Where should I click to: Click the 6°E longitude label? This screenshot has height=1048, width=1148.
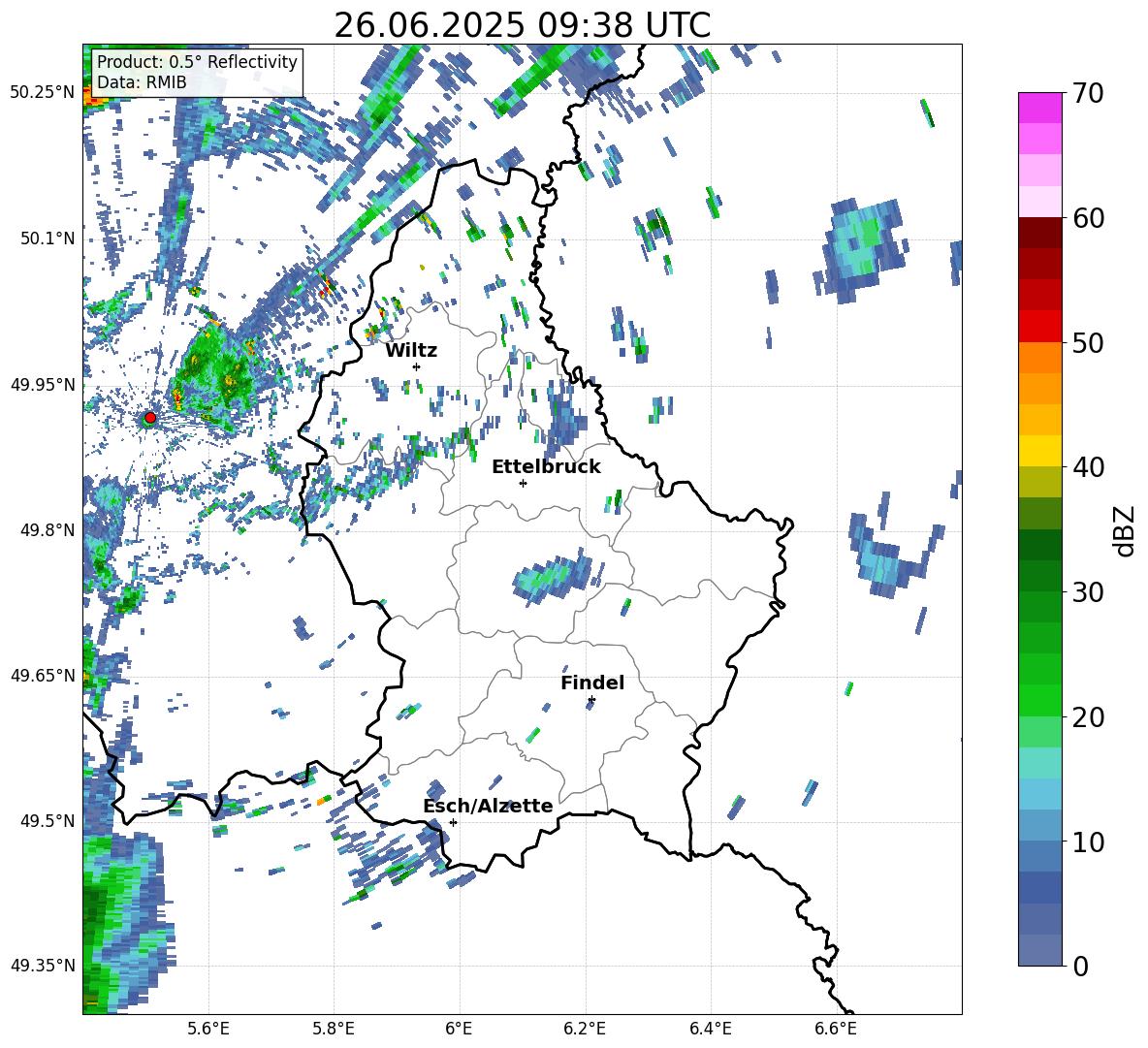[x=459, y=1029]
